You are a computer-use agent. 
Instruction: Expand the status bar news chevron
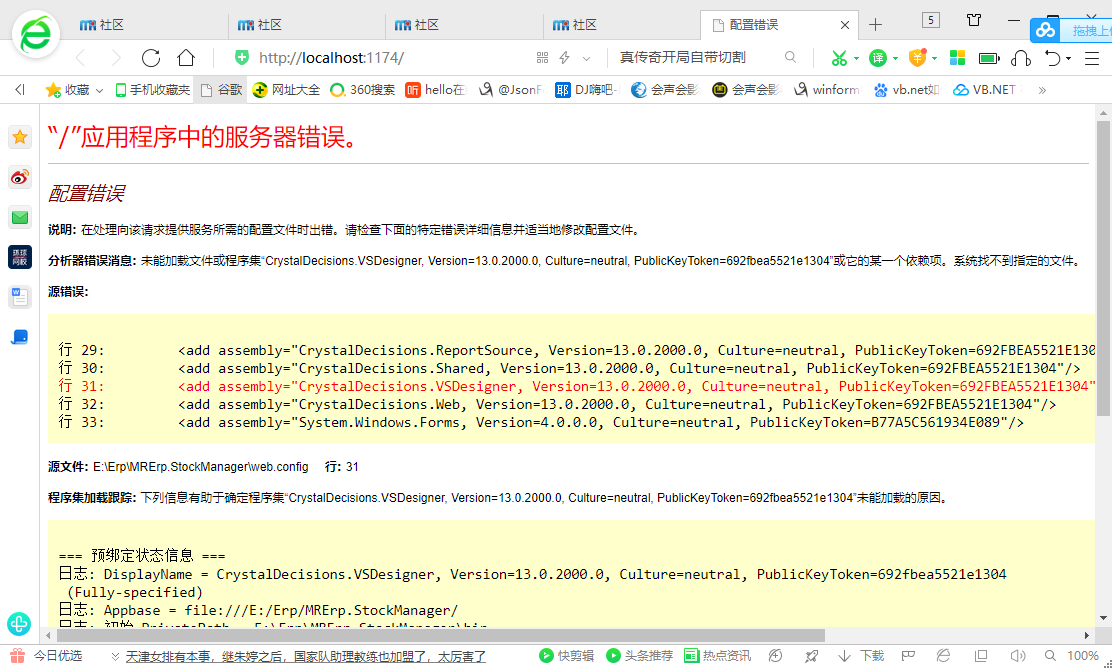tap(115, 657)
